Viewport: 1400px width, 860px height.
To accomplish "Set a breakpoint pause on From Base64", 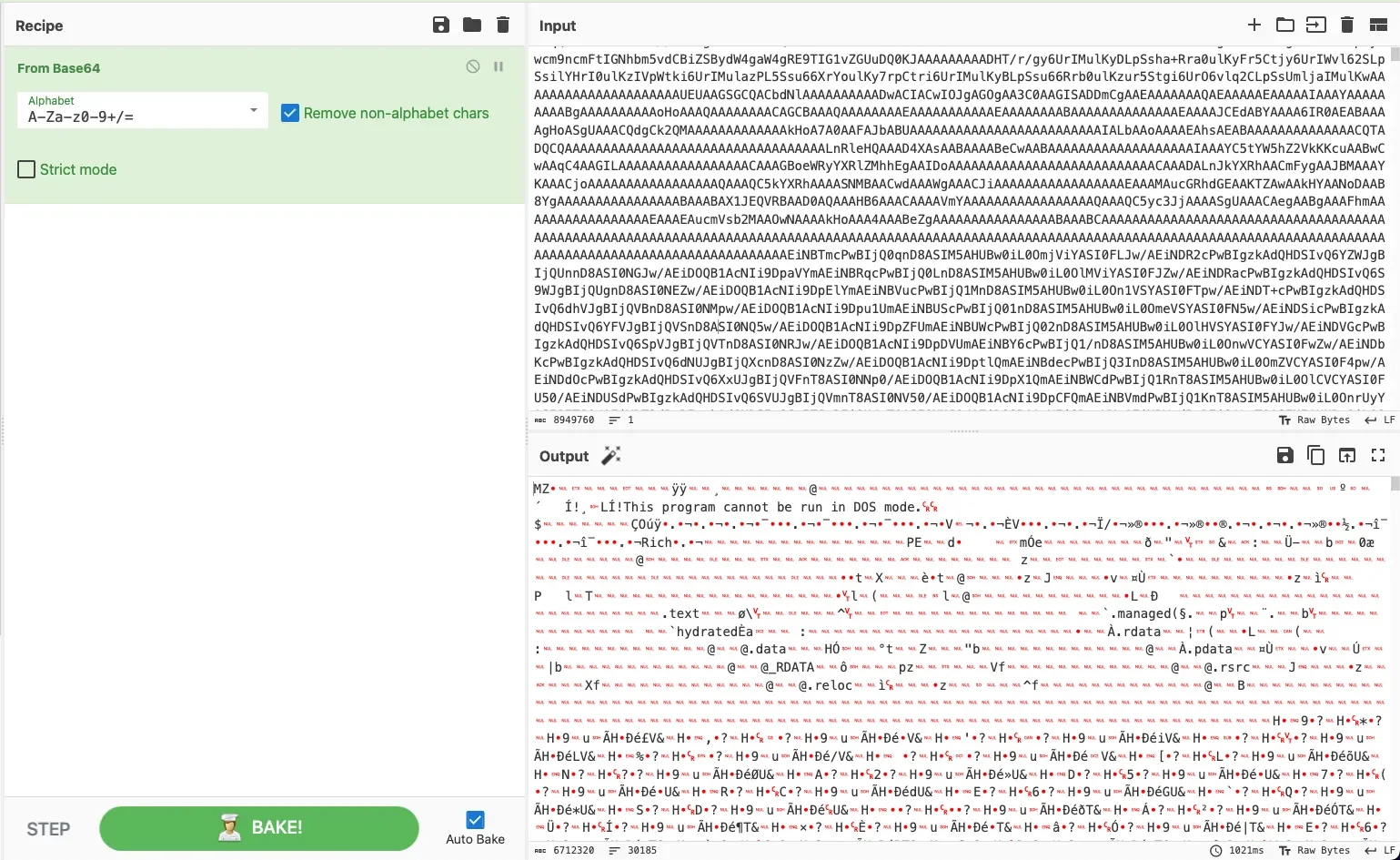I will [498, 67].
